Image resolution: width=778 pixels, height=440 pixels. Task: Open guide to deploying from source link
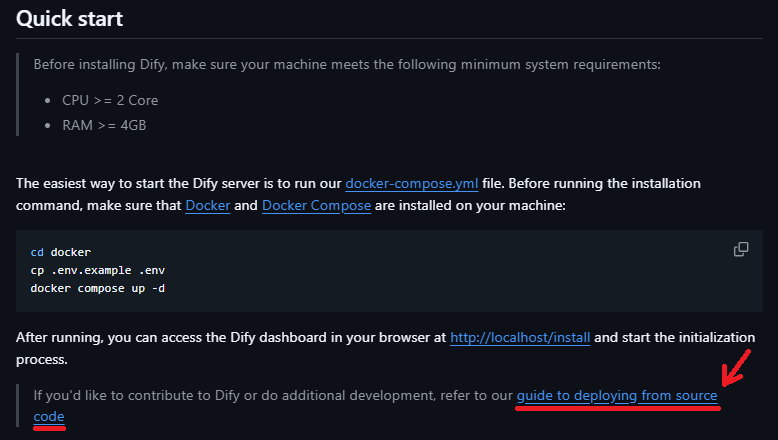coord(617,395)
